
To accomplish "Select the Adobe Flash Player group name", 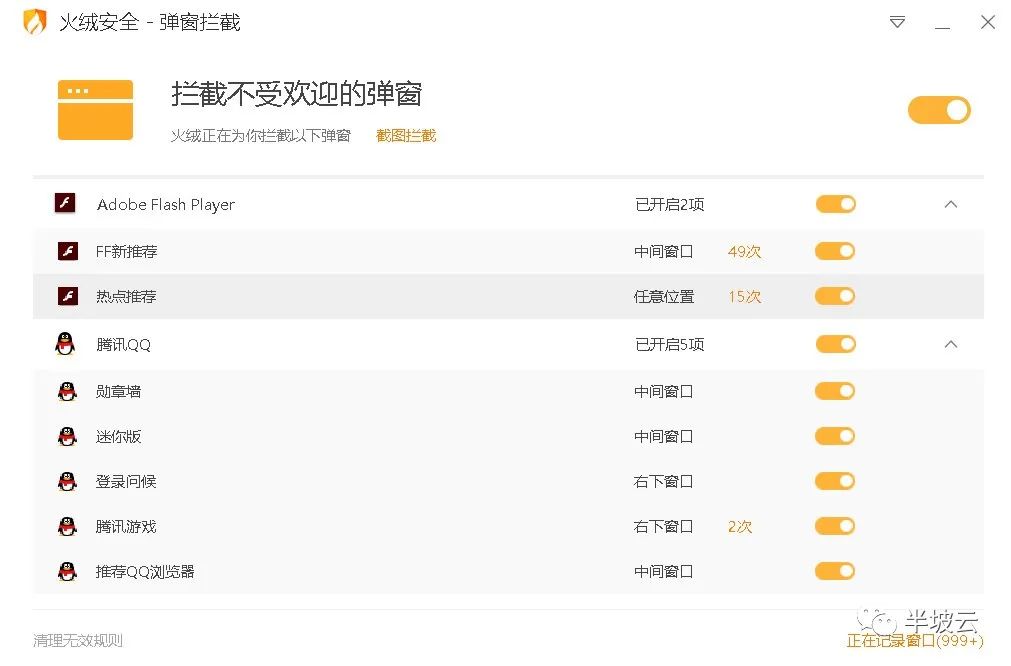I will click(x=166, y=204).
